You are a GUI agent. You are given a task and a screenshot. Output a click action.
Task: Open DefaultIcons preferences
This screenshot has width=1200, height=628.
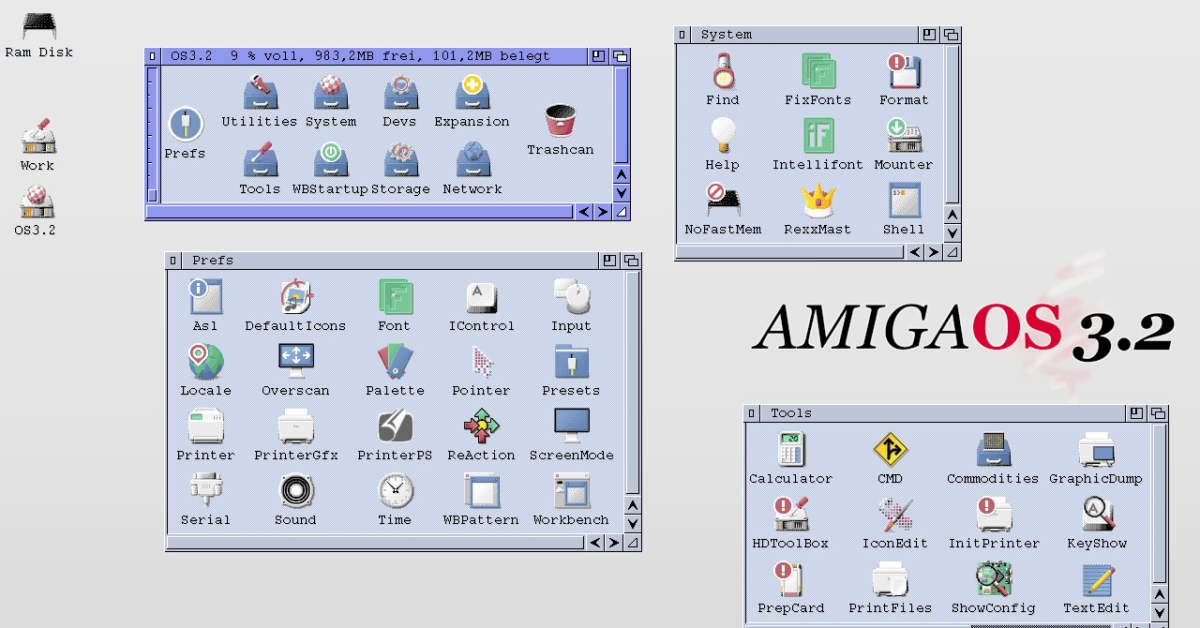pyautogui.click(x=296, y=297)
